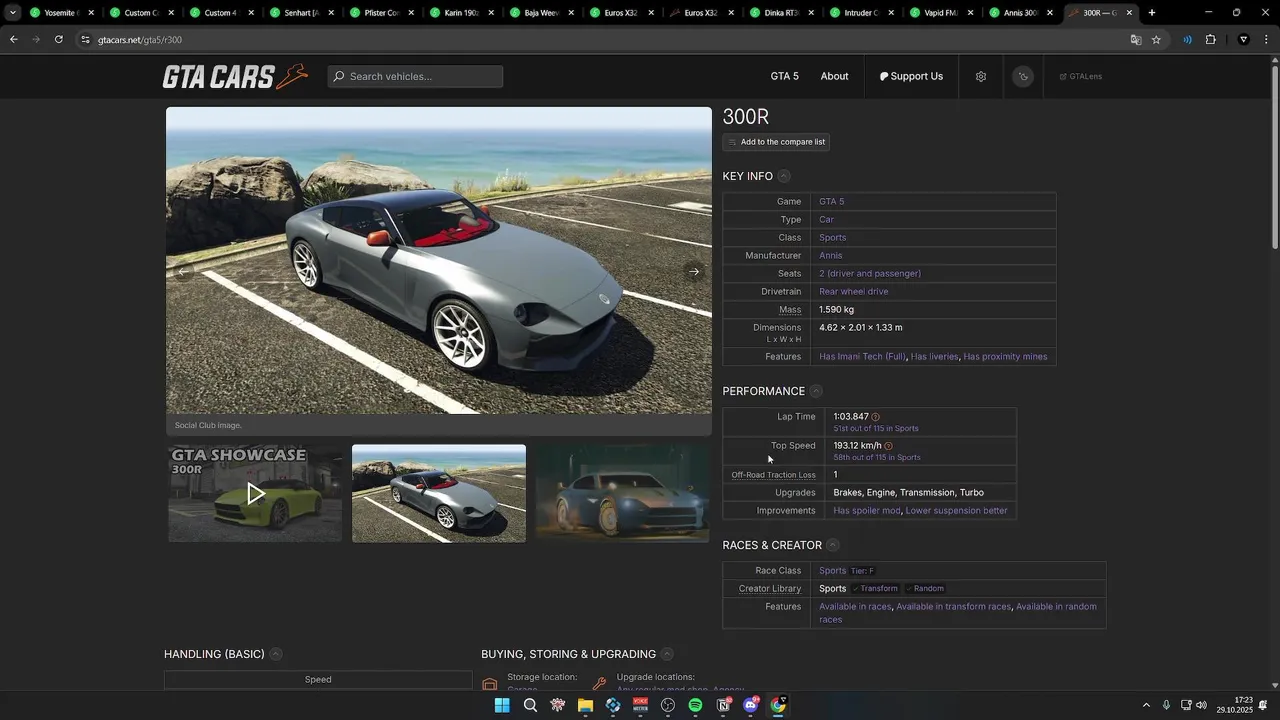Screen dimensions: 1280x720
Task: Open the Rear wheel drive link
Action: (x=854, y=291)
